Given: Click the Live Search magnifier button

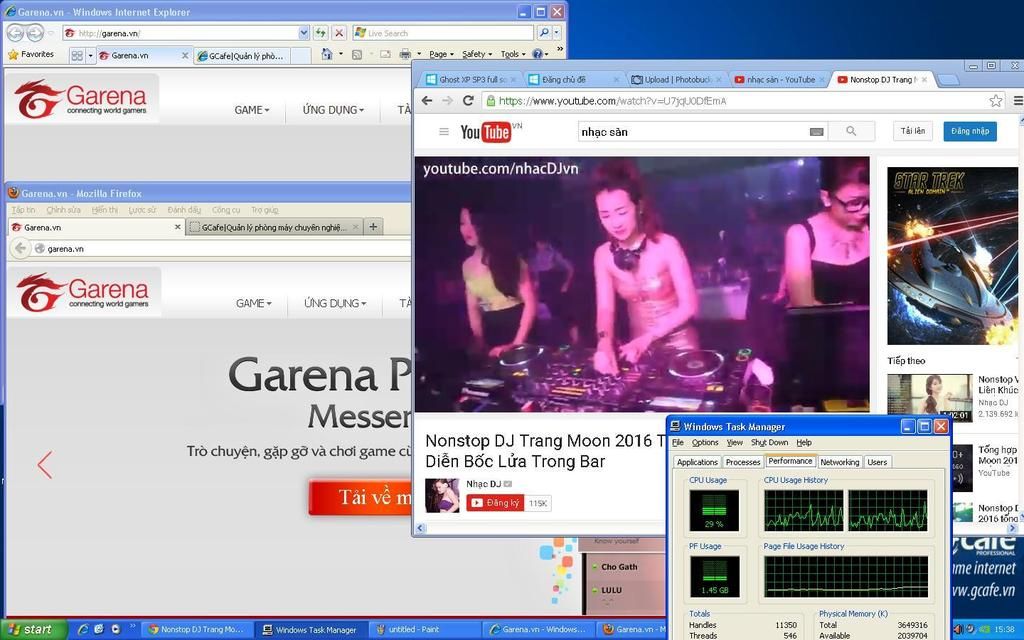Looking at the screenshot, I should pos(543,33).
